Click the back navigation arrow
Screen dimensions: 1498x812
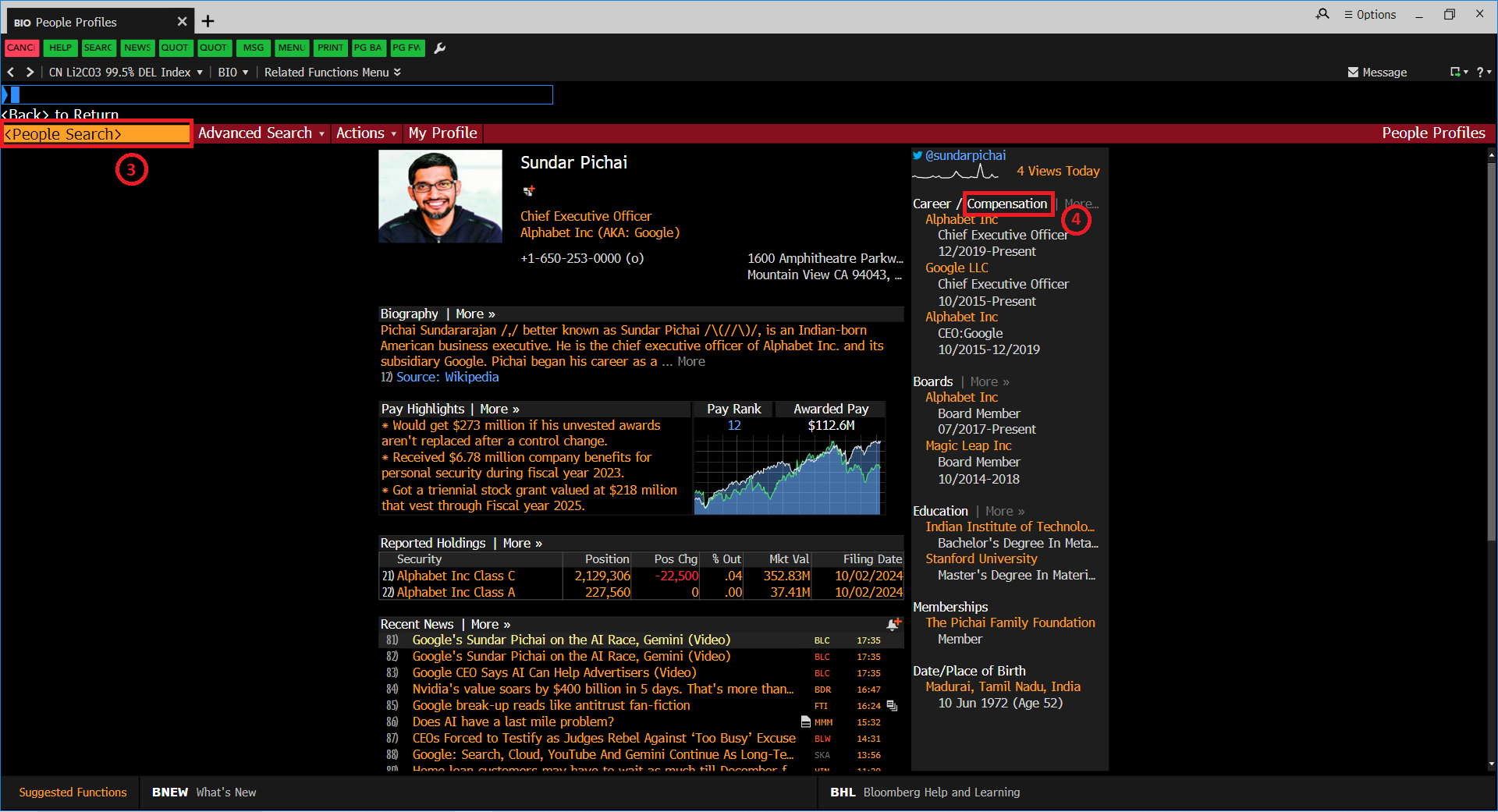pyautogui.click(x=11, y=72)
